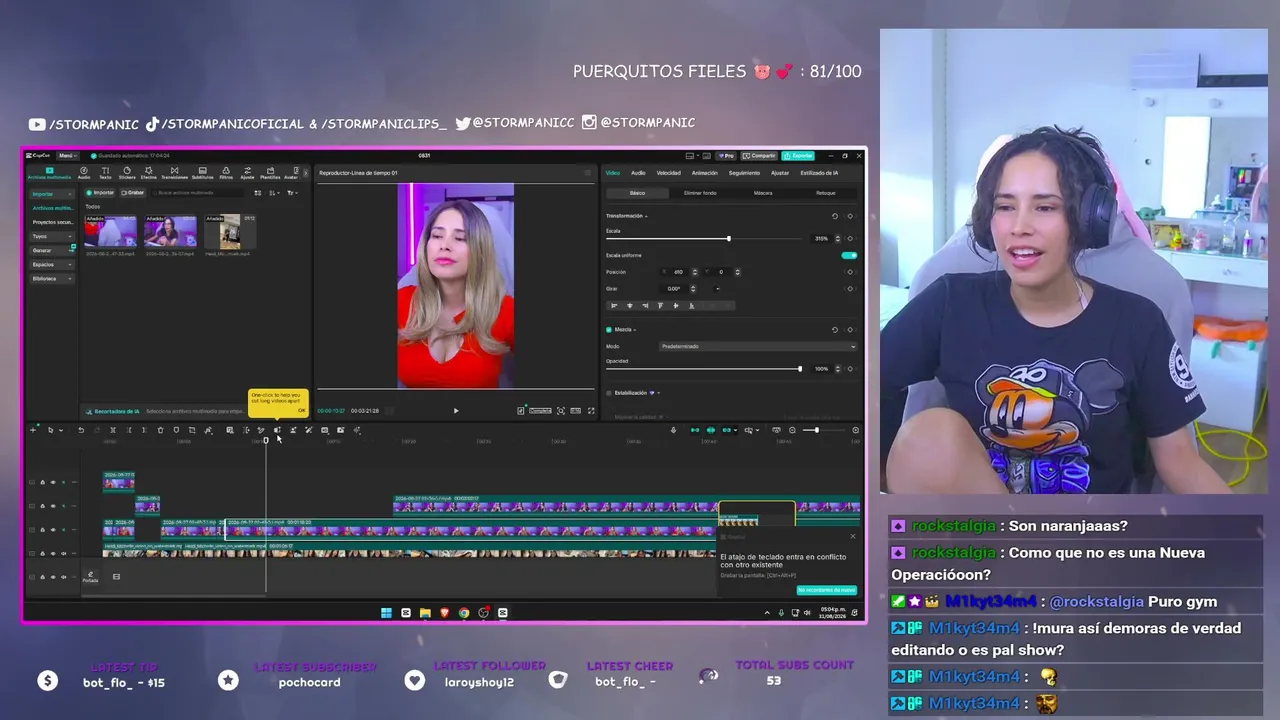This screenshot has height=720, width=1280.
Task: Open the Filtros tab
Action: coord(226,173)
